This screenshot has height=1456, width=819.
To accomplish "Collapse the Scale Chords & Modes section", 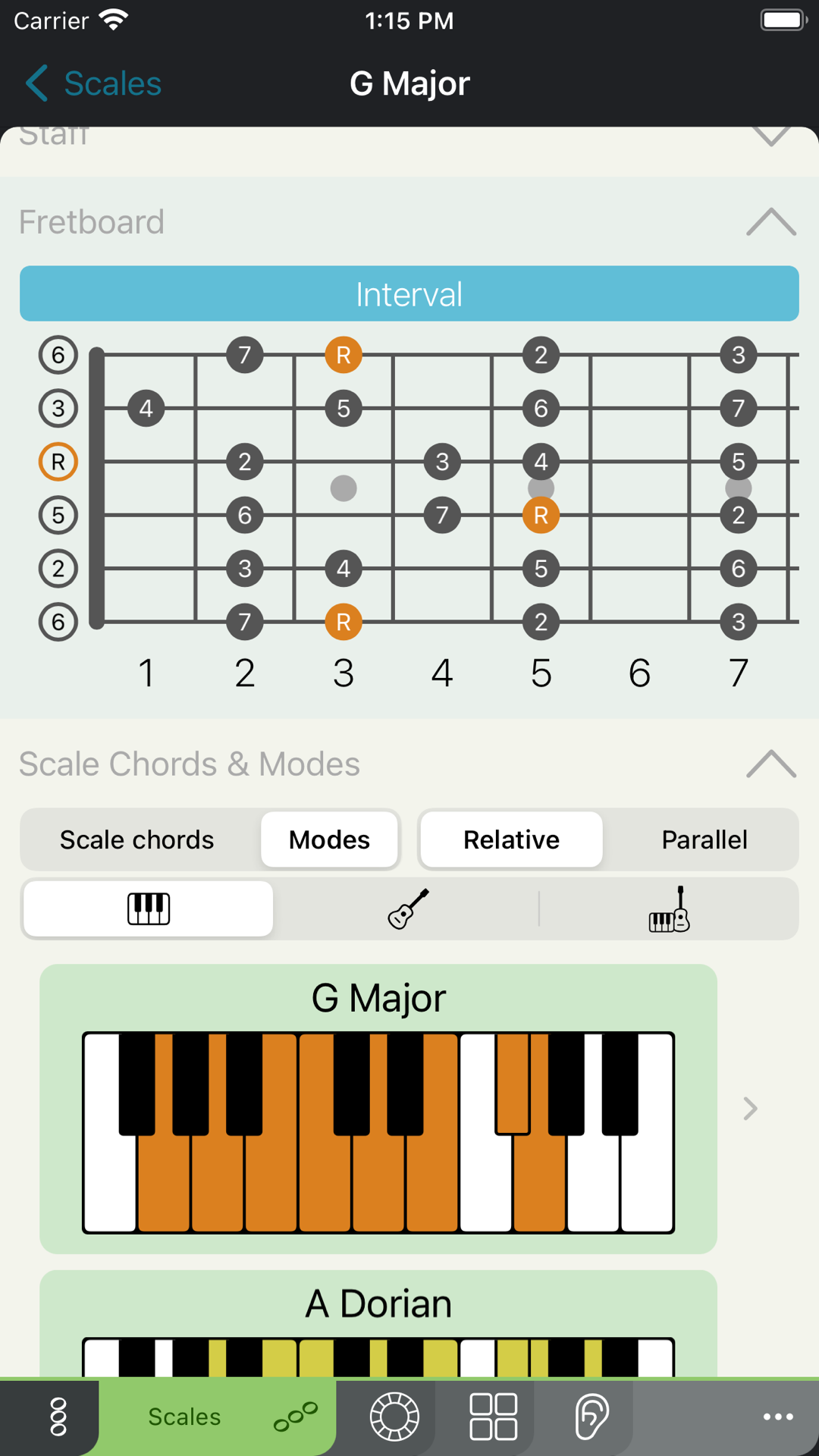I will (771, 764).
